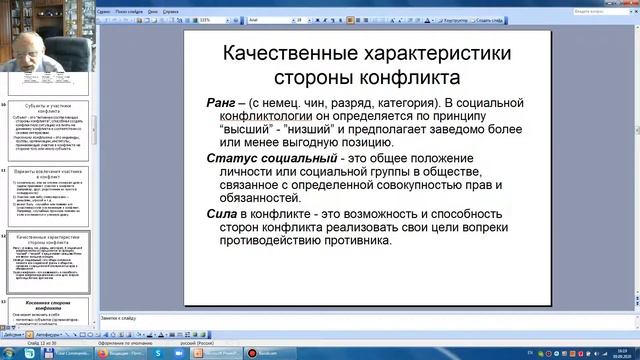Open the Окно menu
Viewport: 640px width, 360px height.
click(x=153, y=11)
